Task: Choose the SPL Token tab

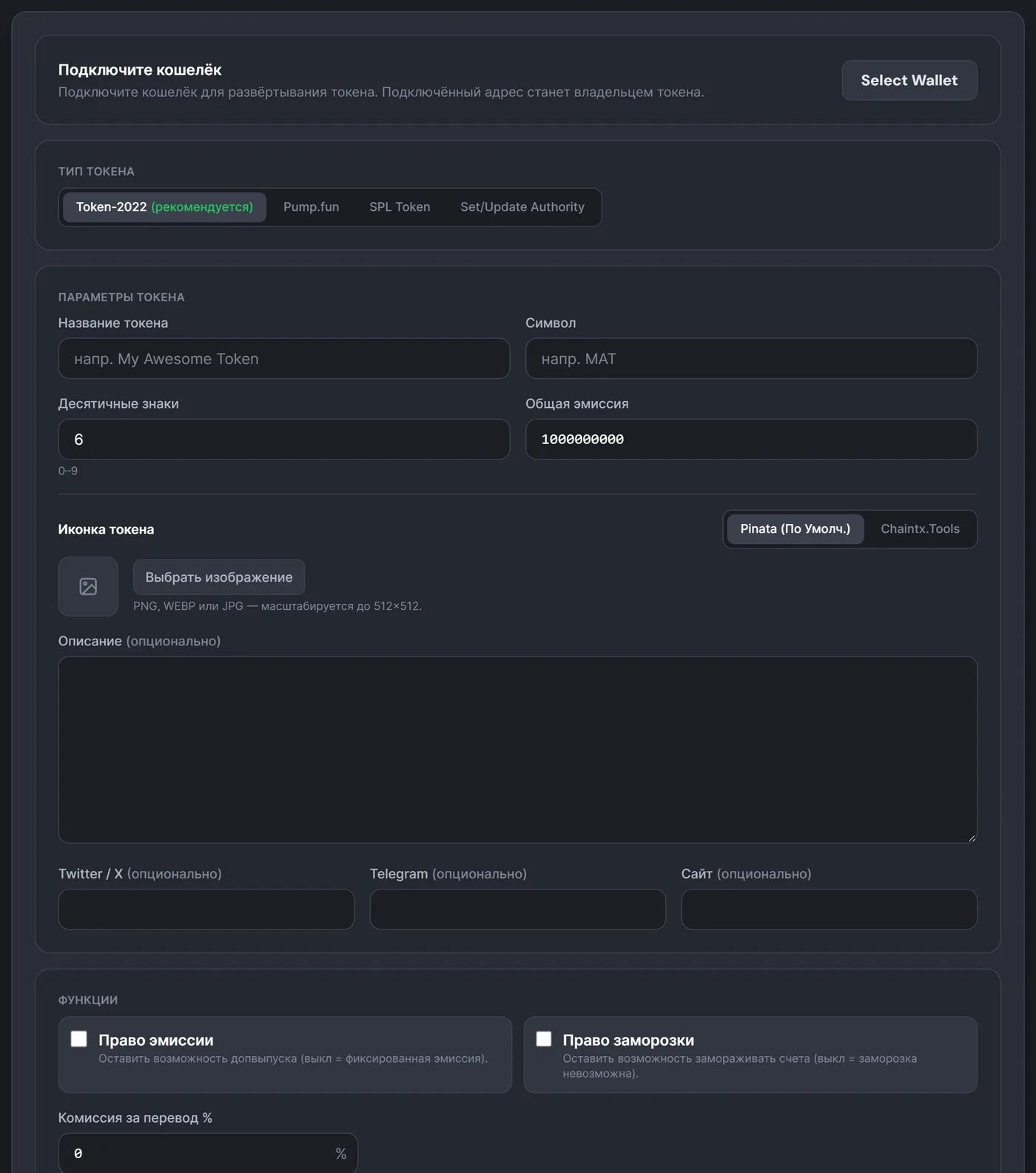Action: 400,207
